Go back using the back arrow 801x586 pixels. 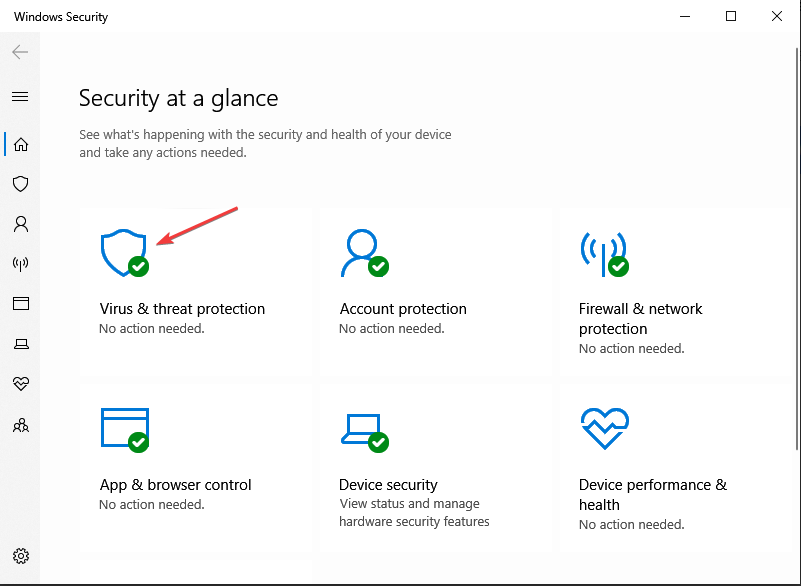point(20,52)
